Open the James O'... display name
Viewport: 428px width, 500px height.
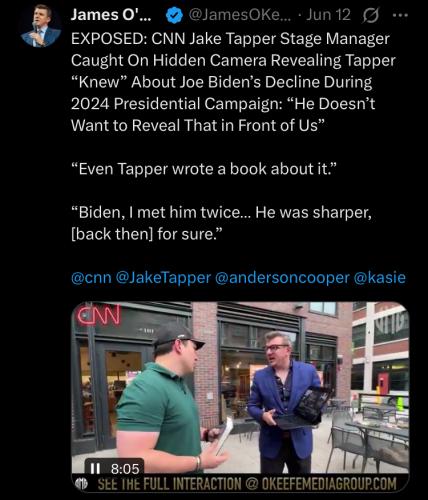coord(111,15)
